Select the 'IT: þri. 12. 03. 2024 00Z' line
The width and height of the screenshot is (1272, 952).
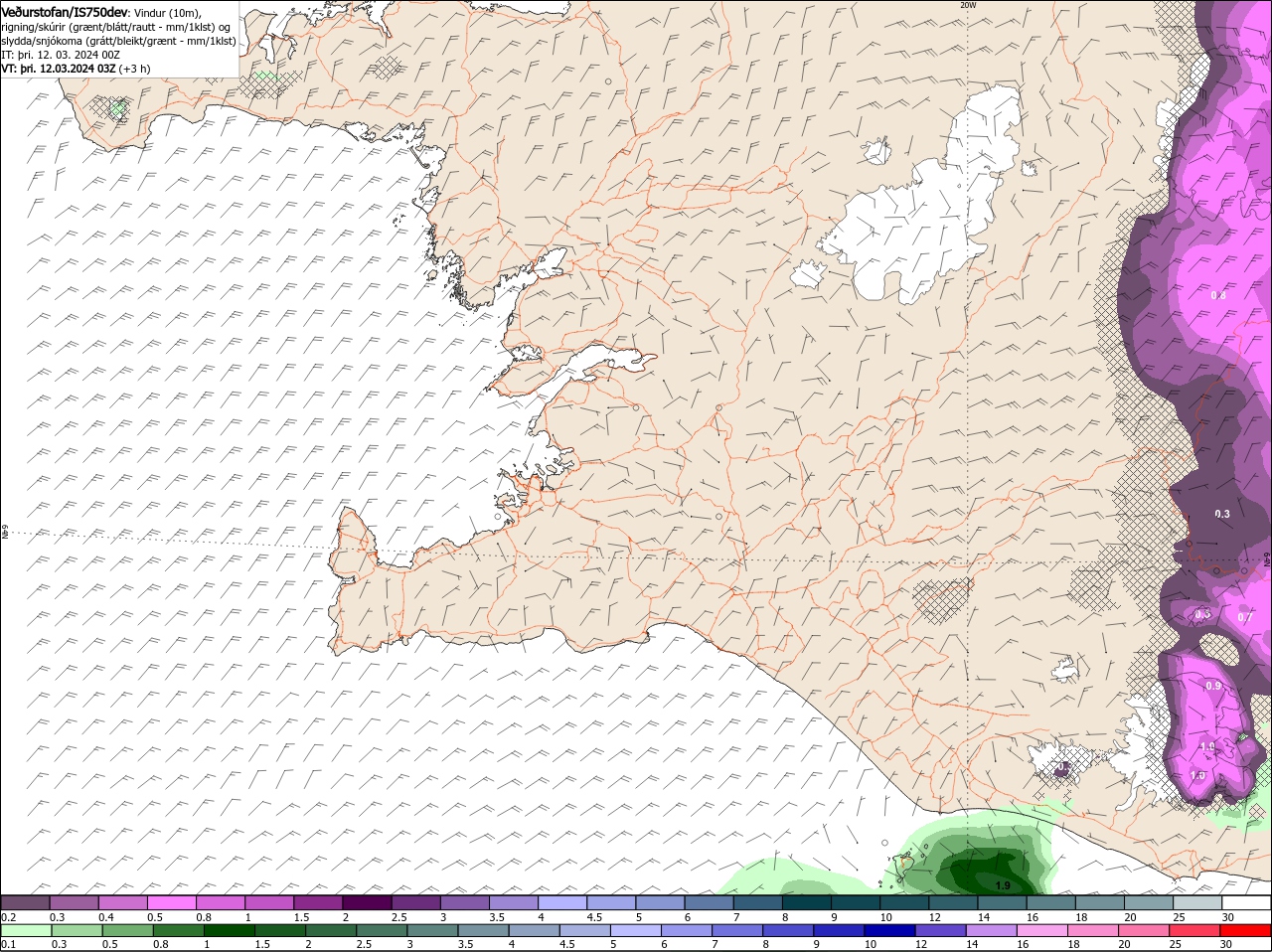point(61,55)
